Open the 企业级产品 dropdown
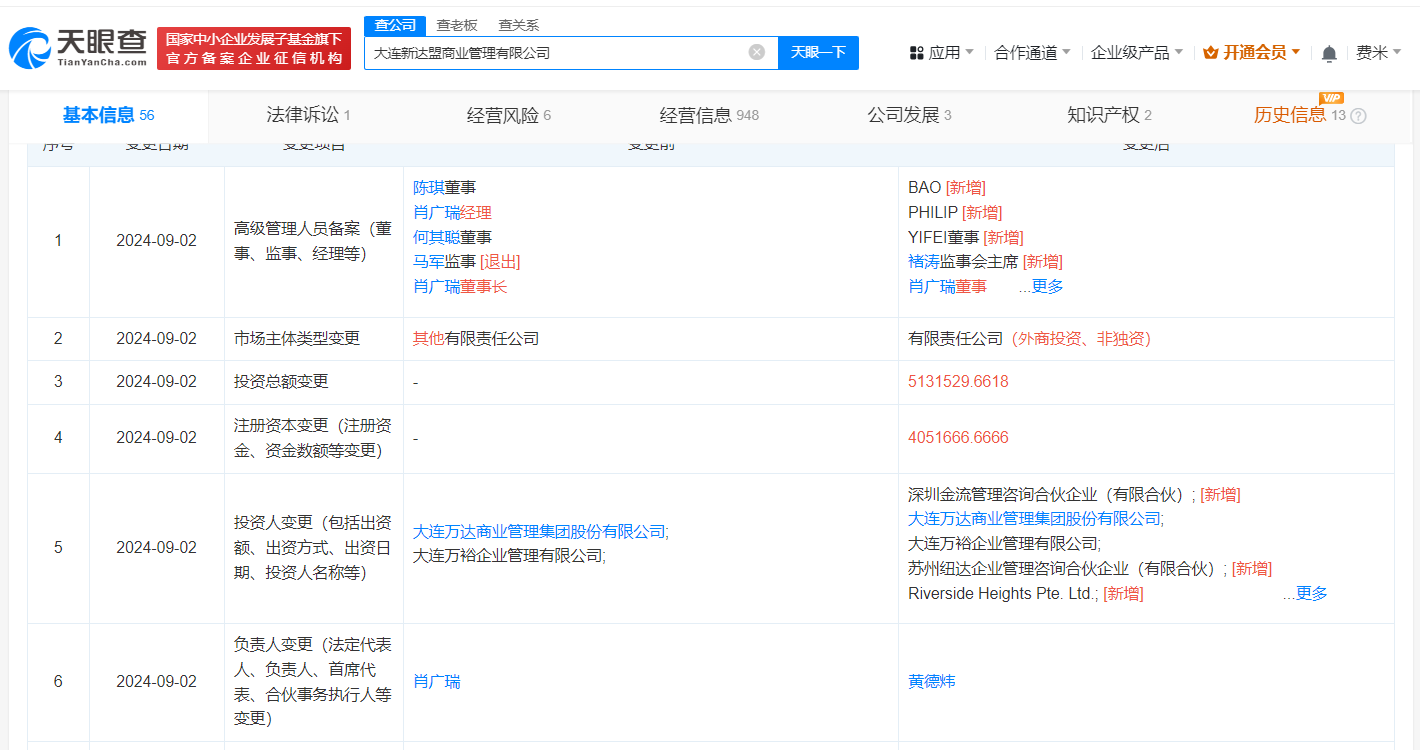Image resolution: width=1420 pixels, height=750 pixels. pyautogui.click(x=1136, y=53)
